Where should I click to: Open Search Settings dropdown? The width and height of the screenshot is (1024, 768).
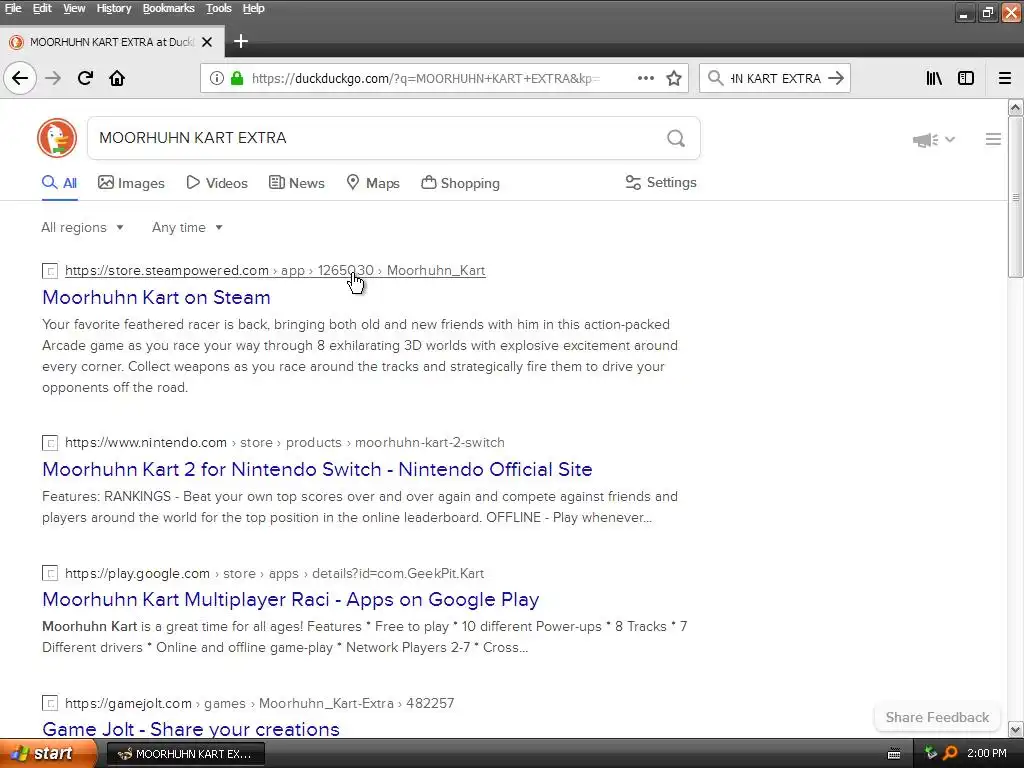[661, 182]
